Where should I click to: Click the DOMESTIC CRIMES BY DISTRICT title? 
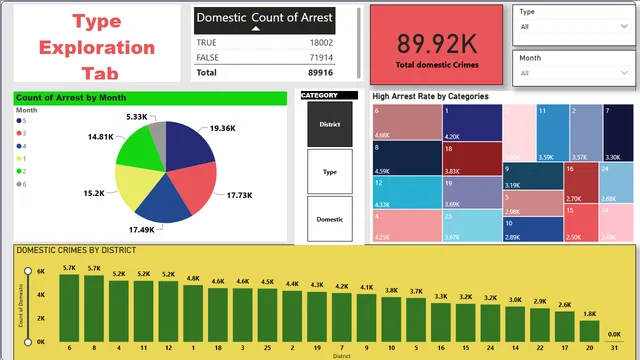(76, 250)
